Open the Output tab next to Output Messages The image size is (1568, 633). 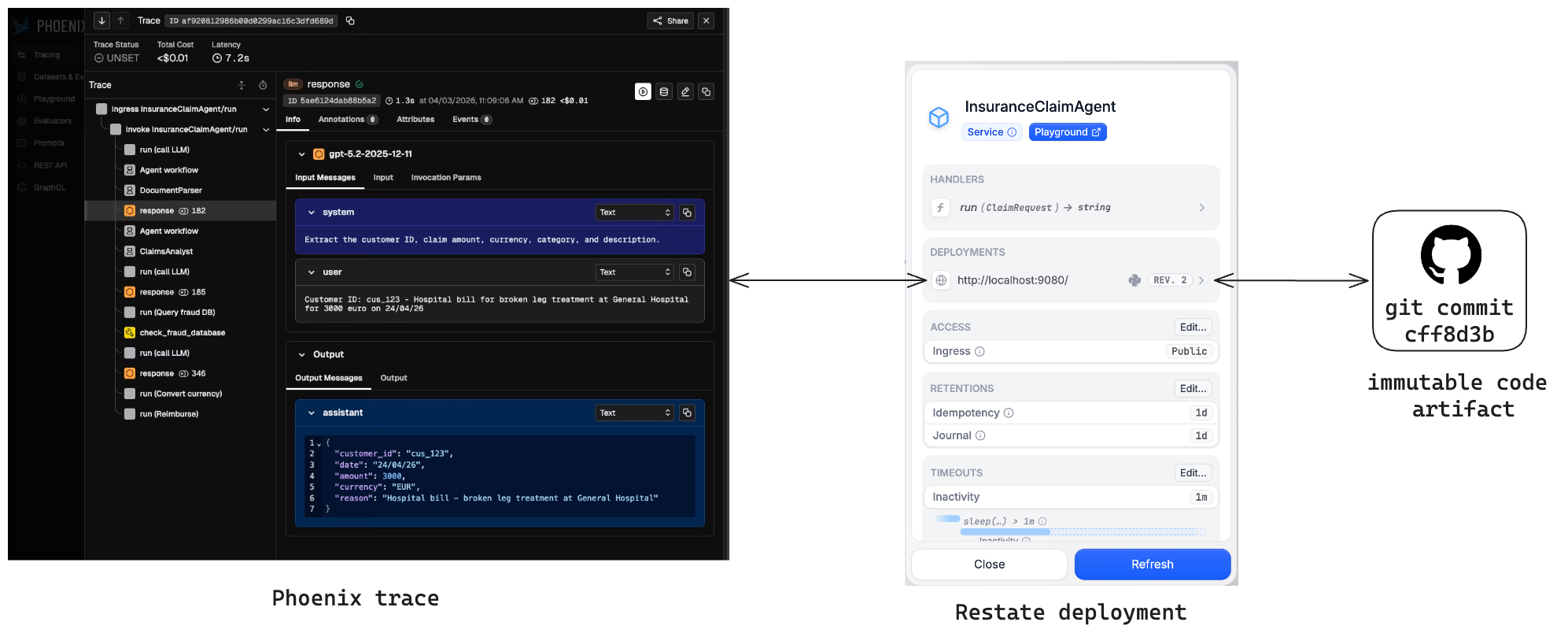[x=393, y=378]
